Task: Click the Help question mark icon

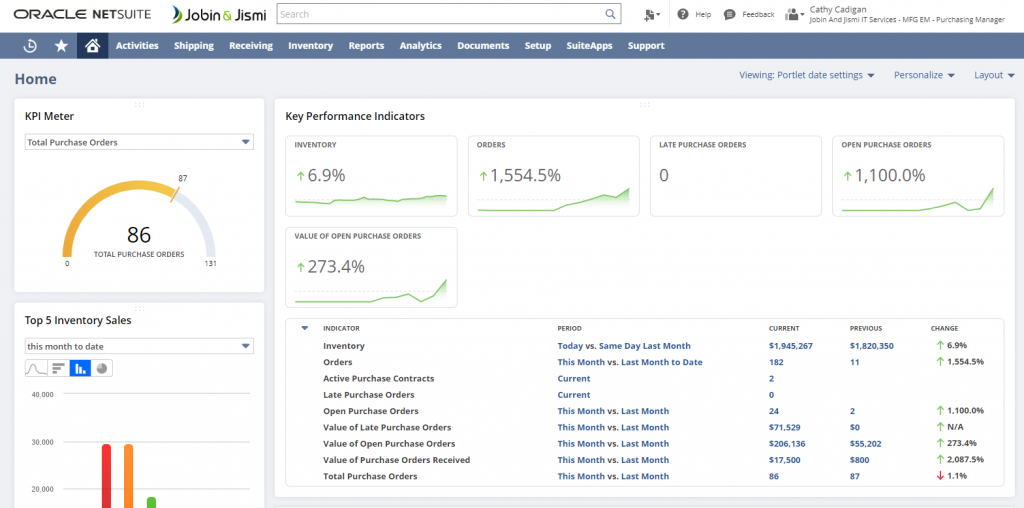Action: [x=683, y=15]
